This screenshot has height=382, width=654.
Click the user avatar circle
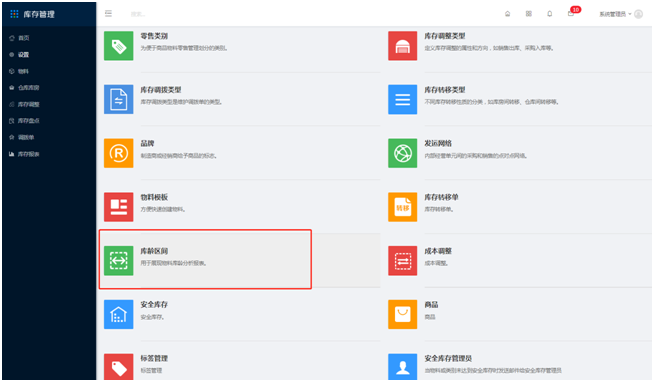[638, 14]
